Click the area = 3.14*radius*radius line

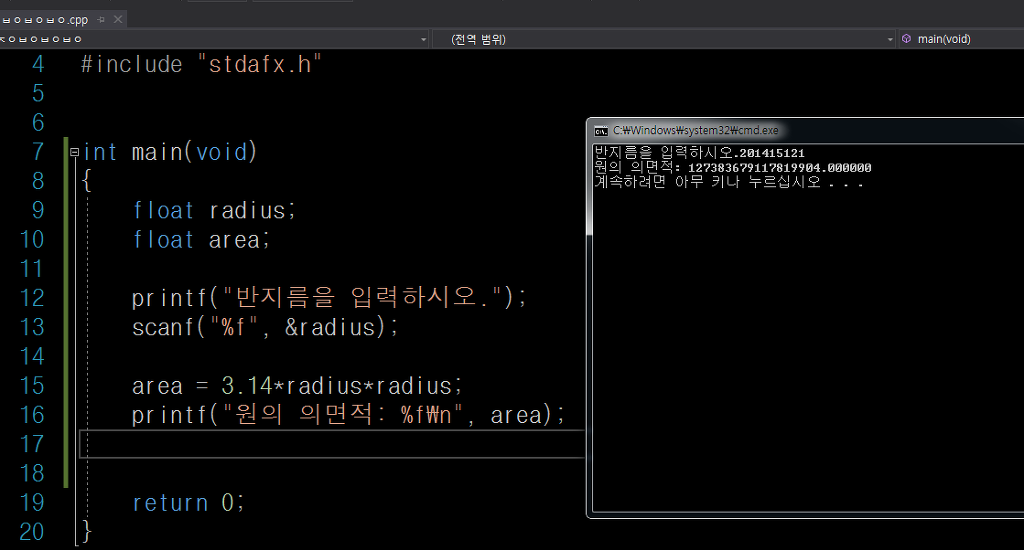click(x=297, y=385)
